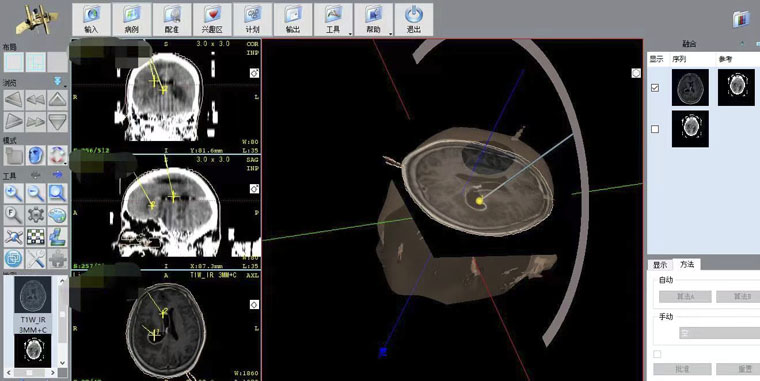
Task: Click the checkerboard pattern tool icon
Action: (35, 237)
